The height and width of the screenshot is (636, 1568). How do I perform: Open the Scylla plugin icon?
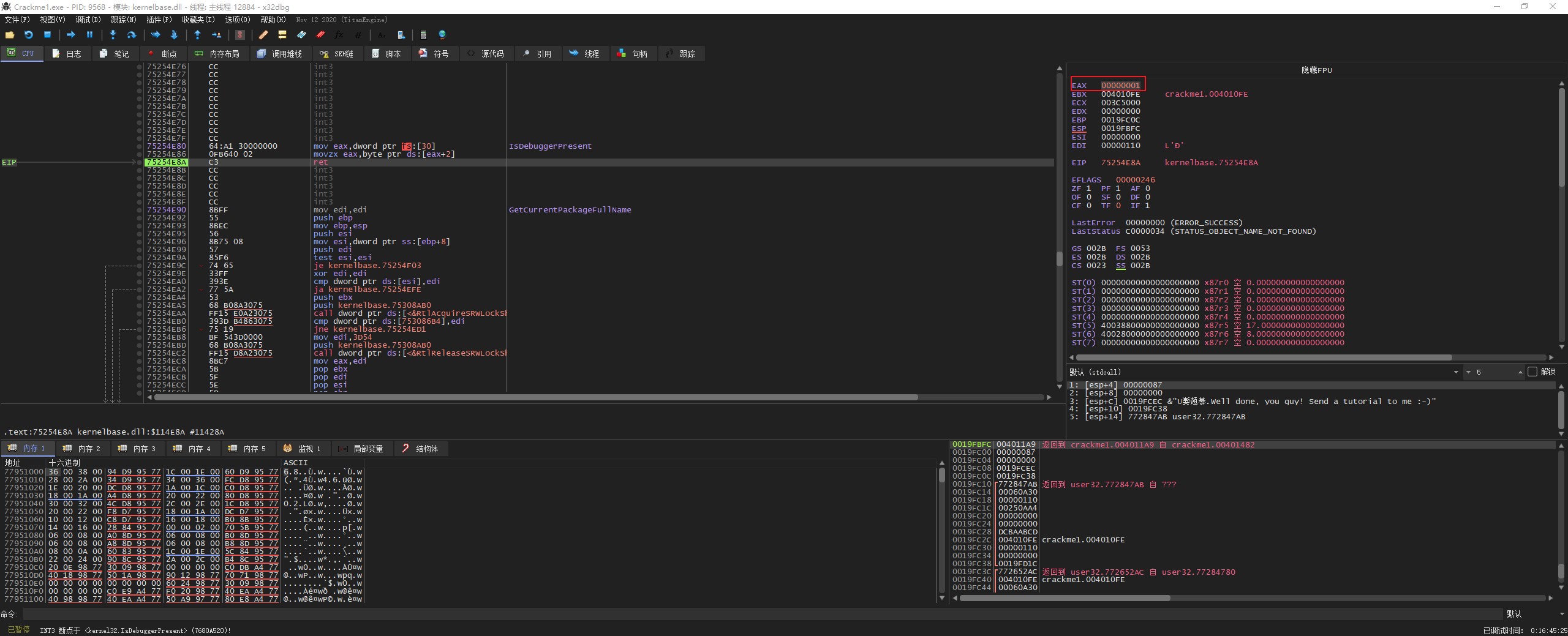click(x=240, y=35)
